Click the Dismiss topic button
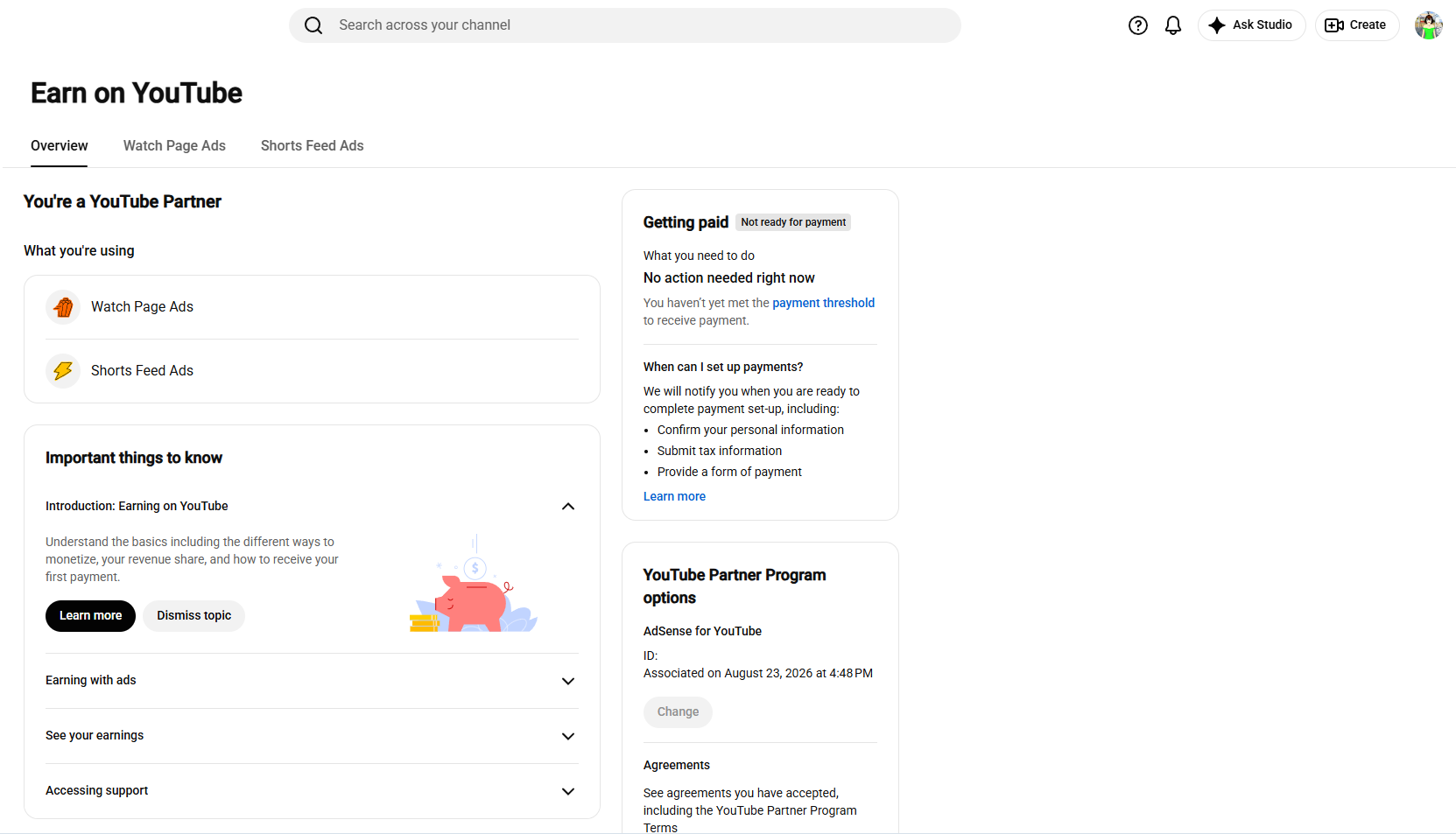This screenshot has height=834, width=1456. coord(194,616)
